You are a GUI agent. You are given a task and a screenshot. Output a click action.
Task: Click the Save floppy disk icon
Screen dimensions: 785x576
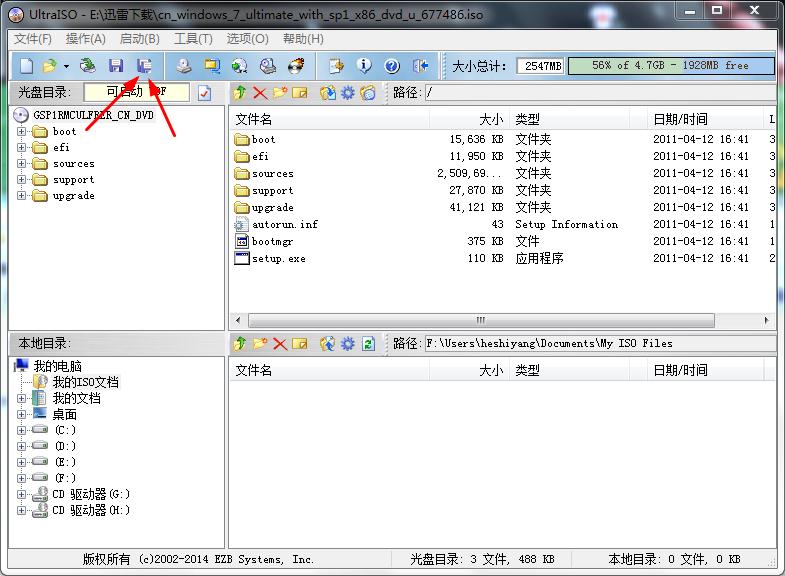pos(116,66)
